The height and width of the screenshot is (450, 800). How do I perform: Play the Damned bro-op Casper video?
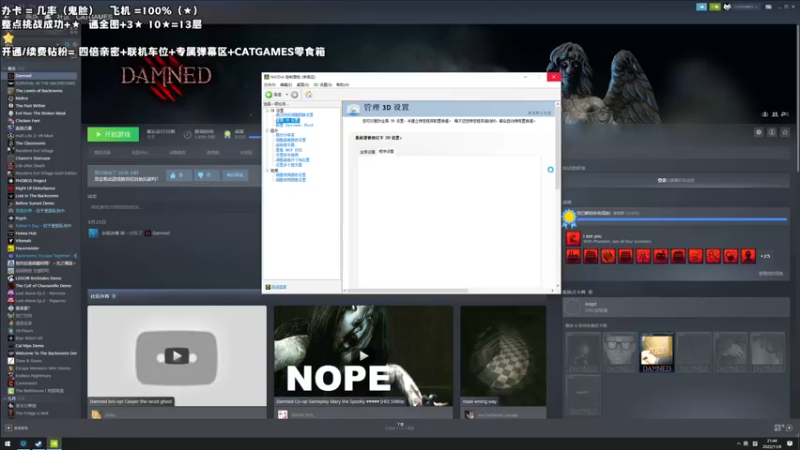click(177, 356)
